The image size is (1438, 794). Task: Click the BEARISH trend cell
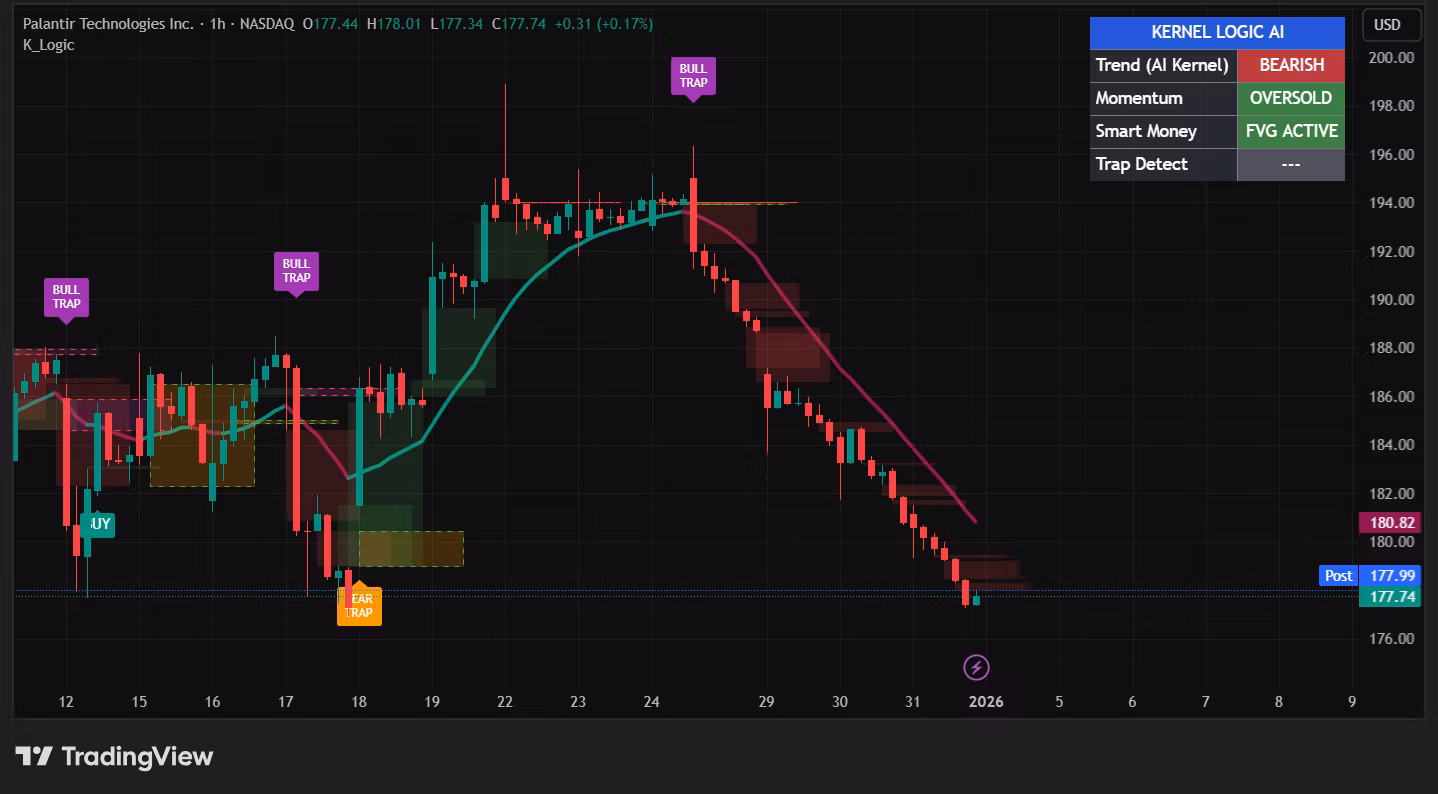coord(1291,65)
